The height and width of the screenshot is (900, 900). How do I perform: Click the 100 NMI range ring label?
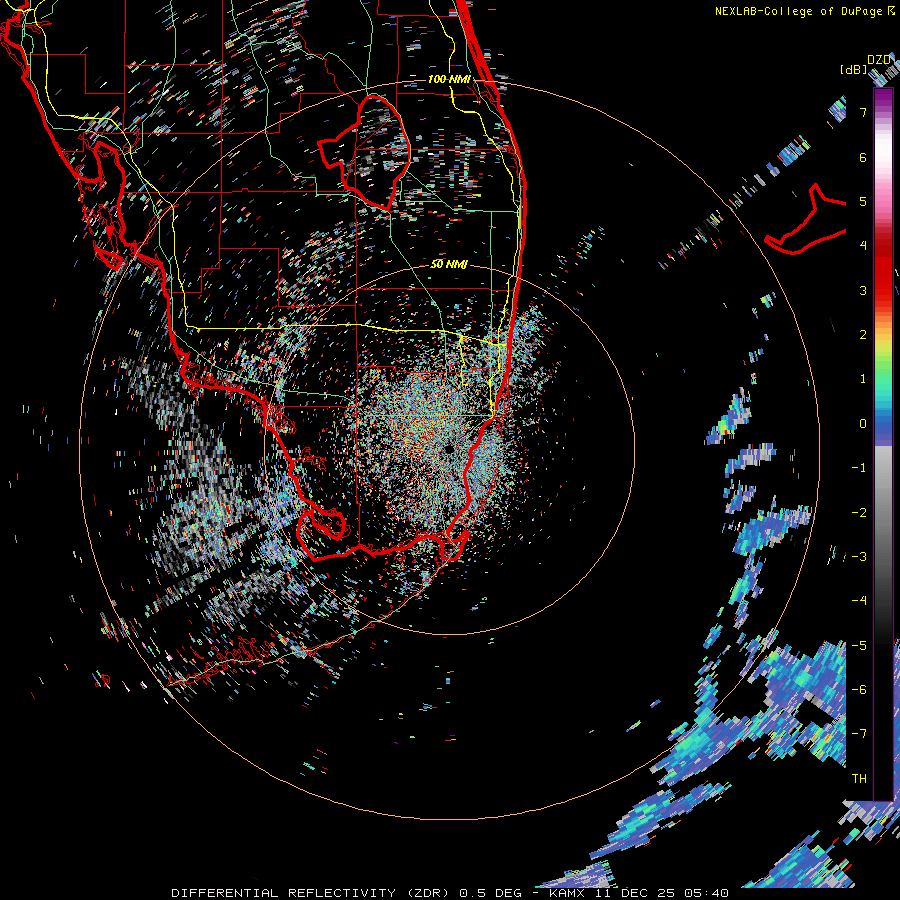click(x=449, y=79)
